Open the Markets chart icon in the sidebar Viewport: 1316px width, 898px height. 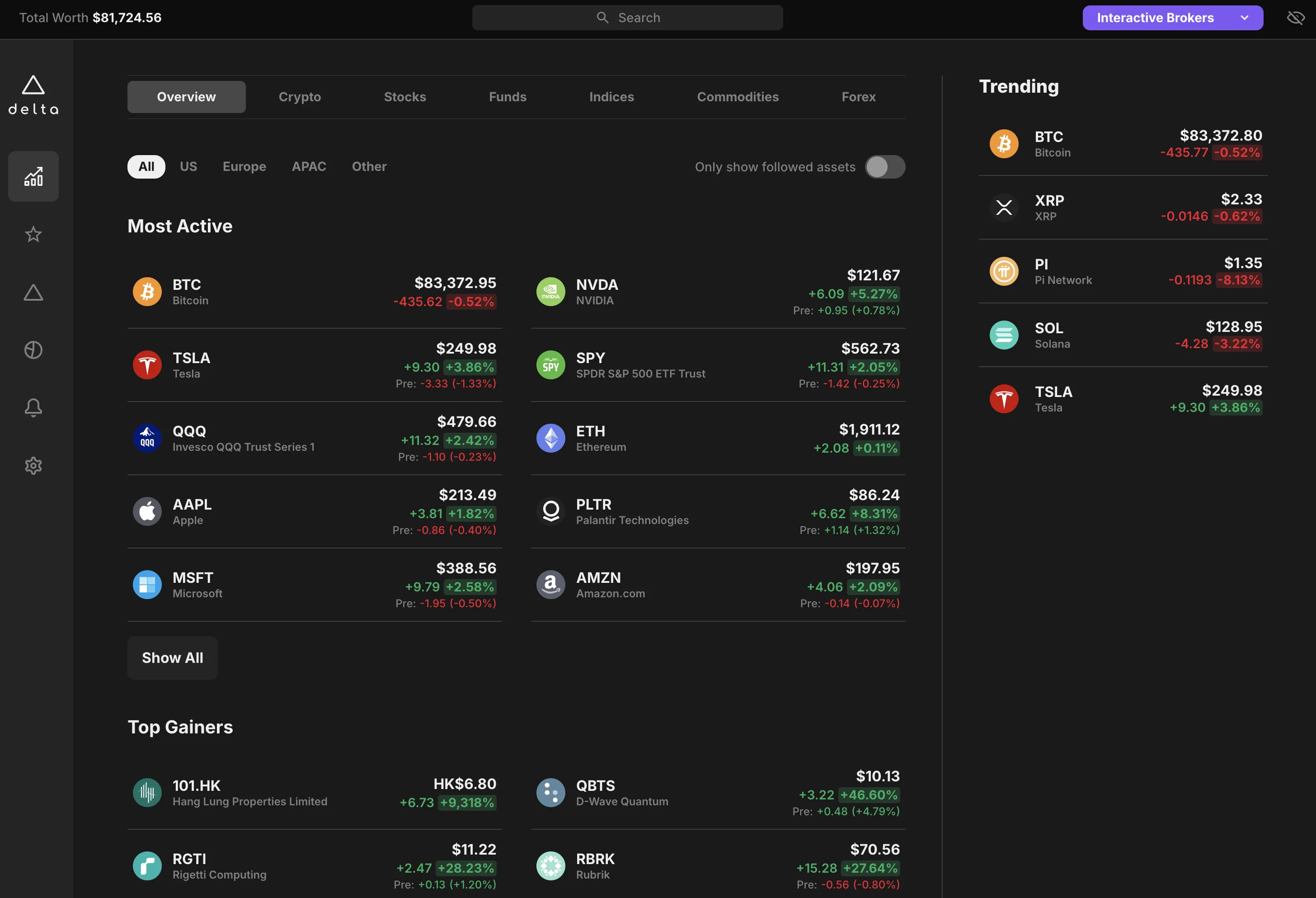point(33,176)
